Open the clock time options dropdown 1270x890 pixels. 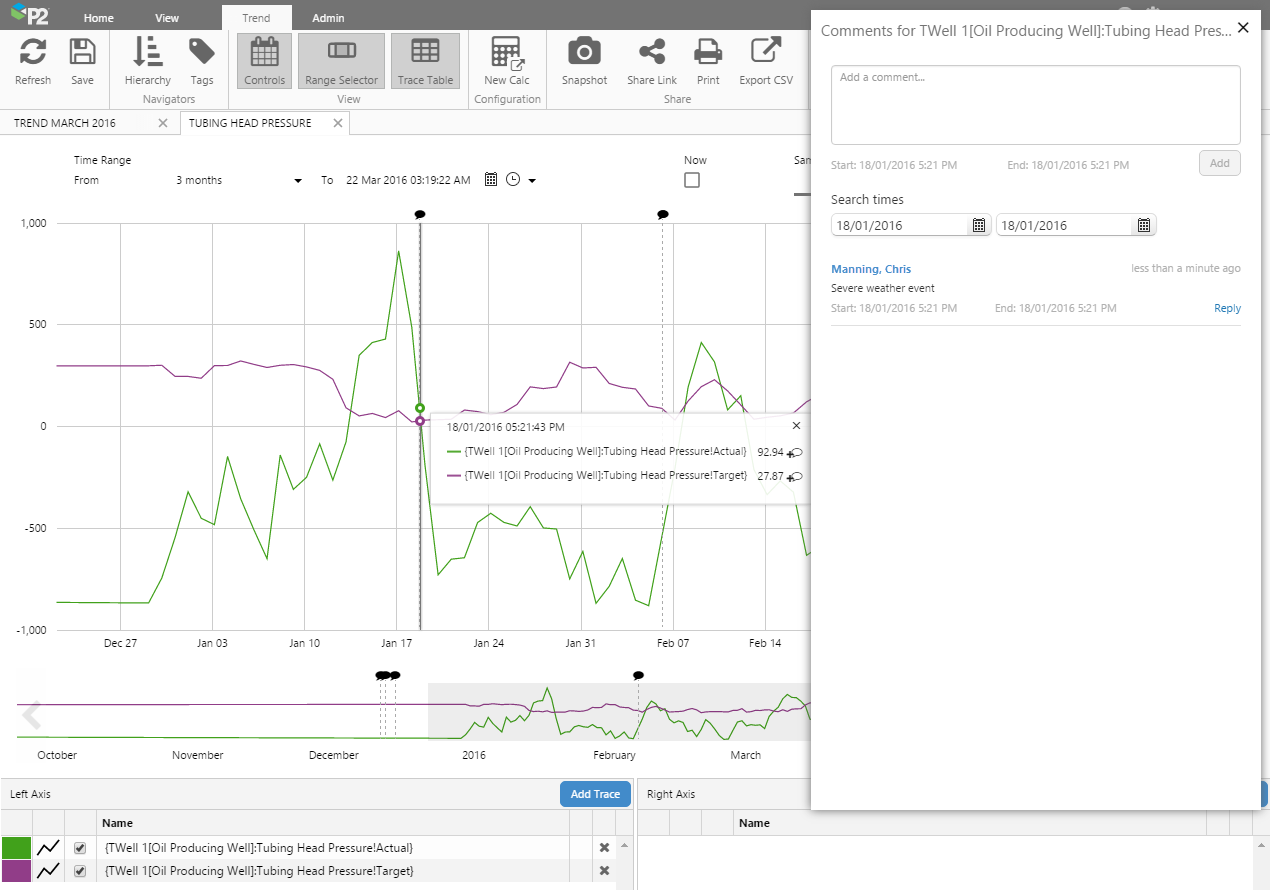(x=532, y=181)
